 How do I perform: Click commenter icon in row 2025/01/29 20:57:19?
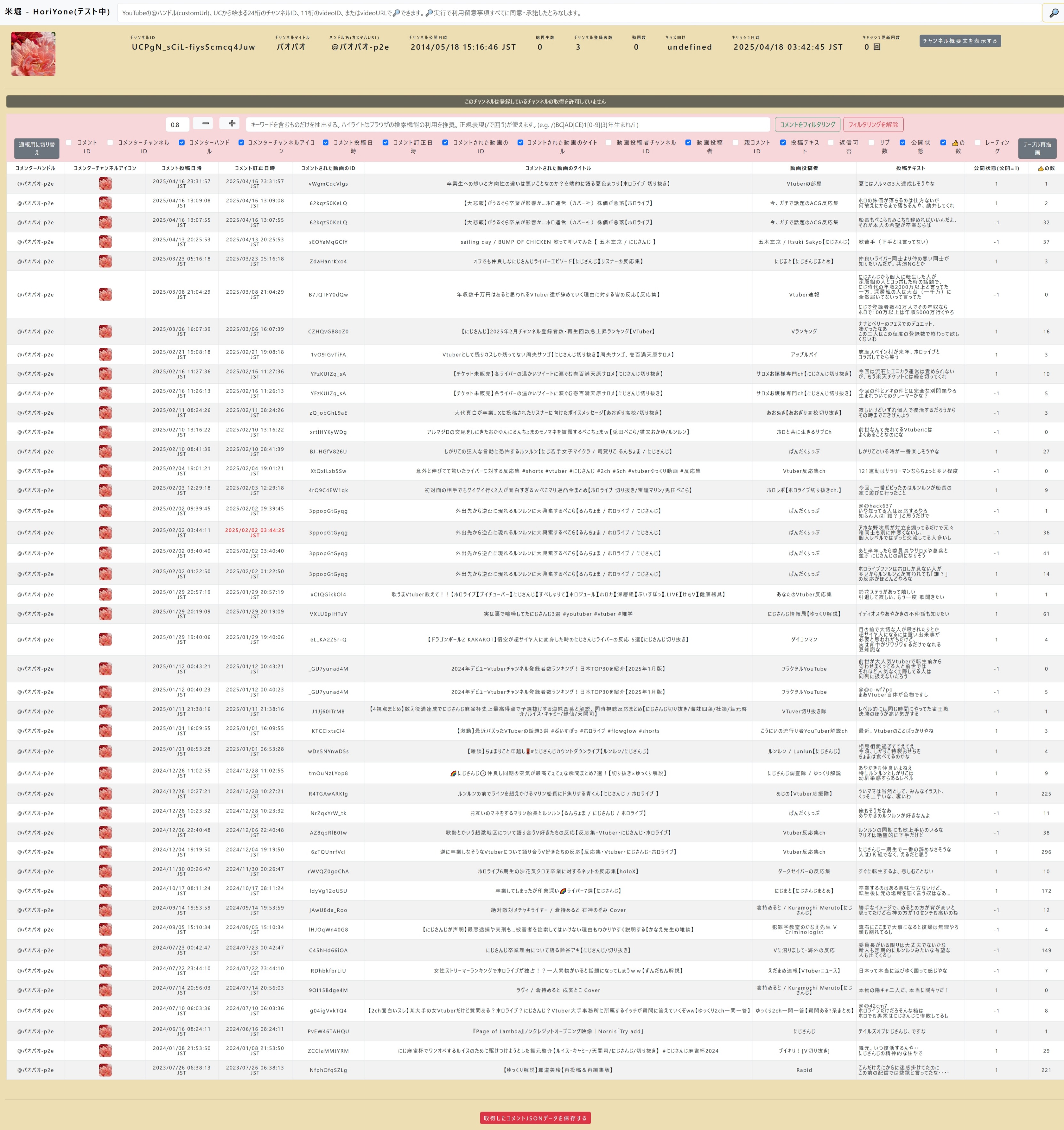[105, 594]
